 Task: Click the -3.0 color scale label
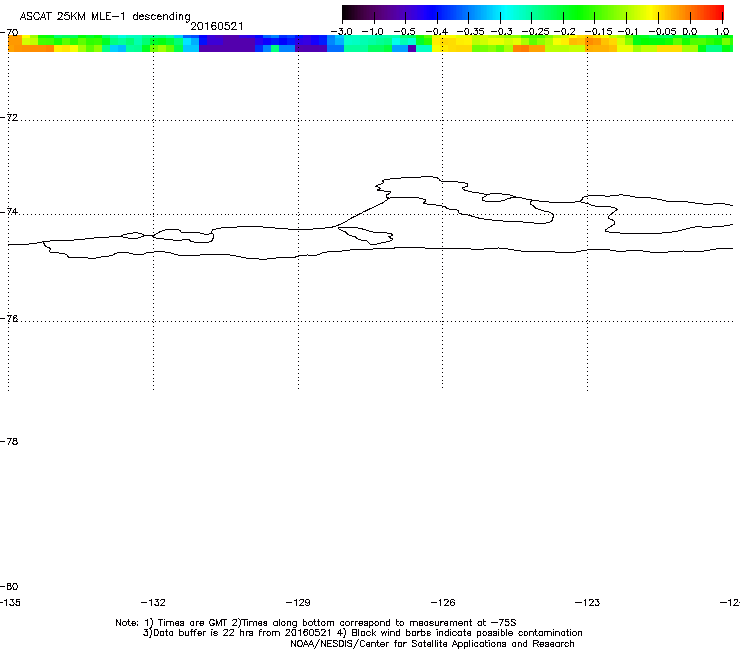click(x=341, y=31)
